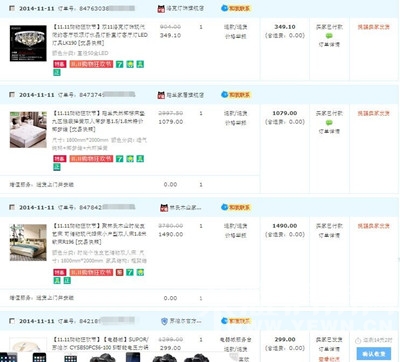Screen dimensions: 400x362
Task: Tick the checkbox for the mattress order
Action: click(12, 95)
